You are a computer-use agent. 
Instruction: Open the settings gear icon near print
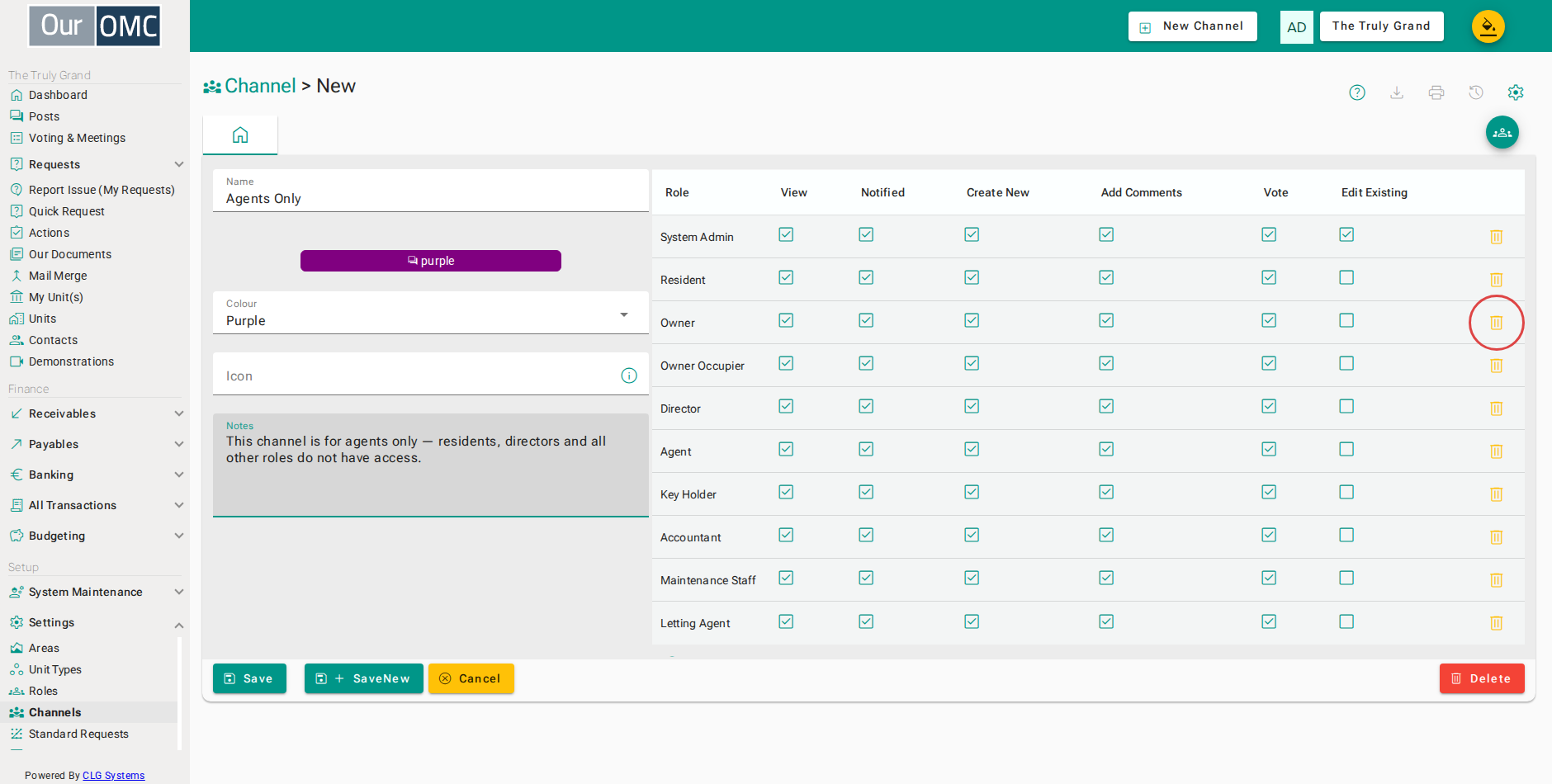1516,92
